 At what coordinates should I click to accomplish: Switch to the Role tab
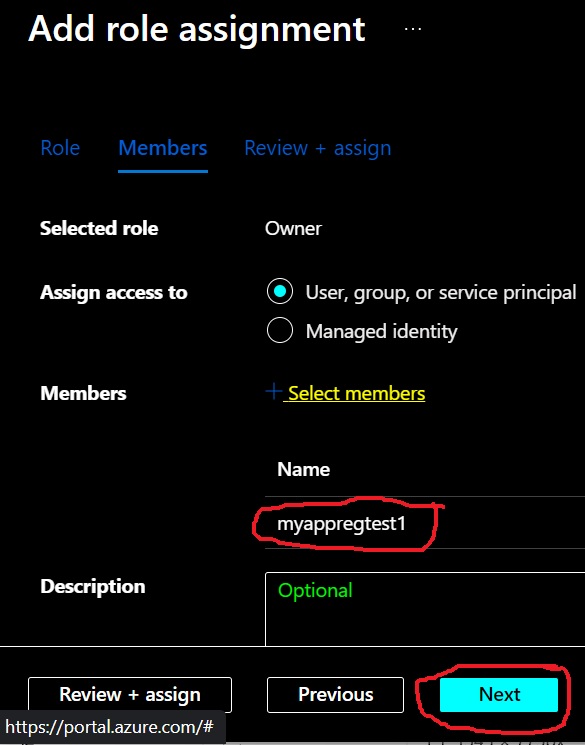(x=60, y=148)
